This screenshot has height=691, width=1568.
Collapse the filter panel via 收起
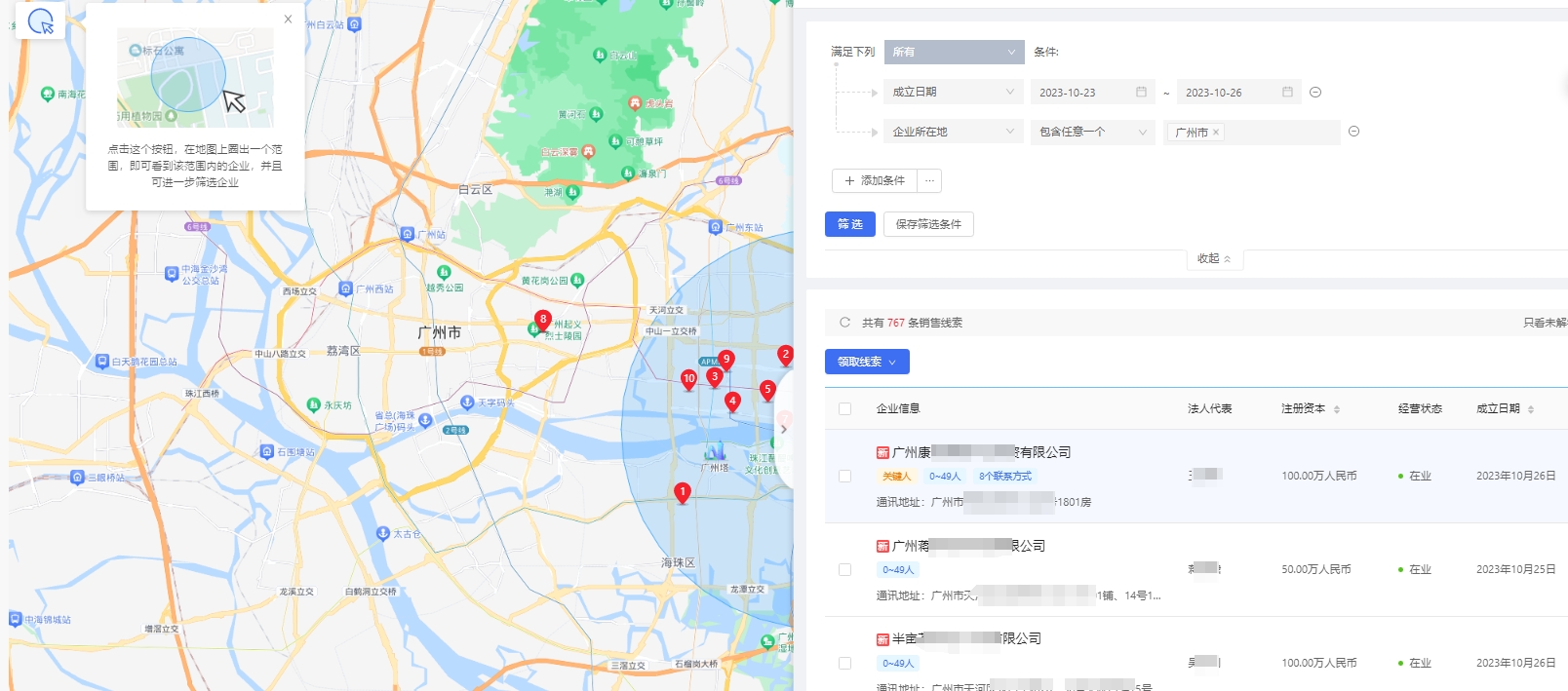(x=1214, y=258)
